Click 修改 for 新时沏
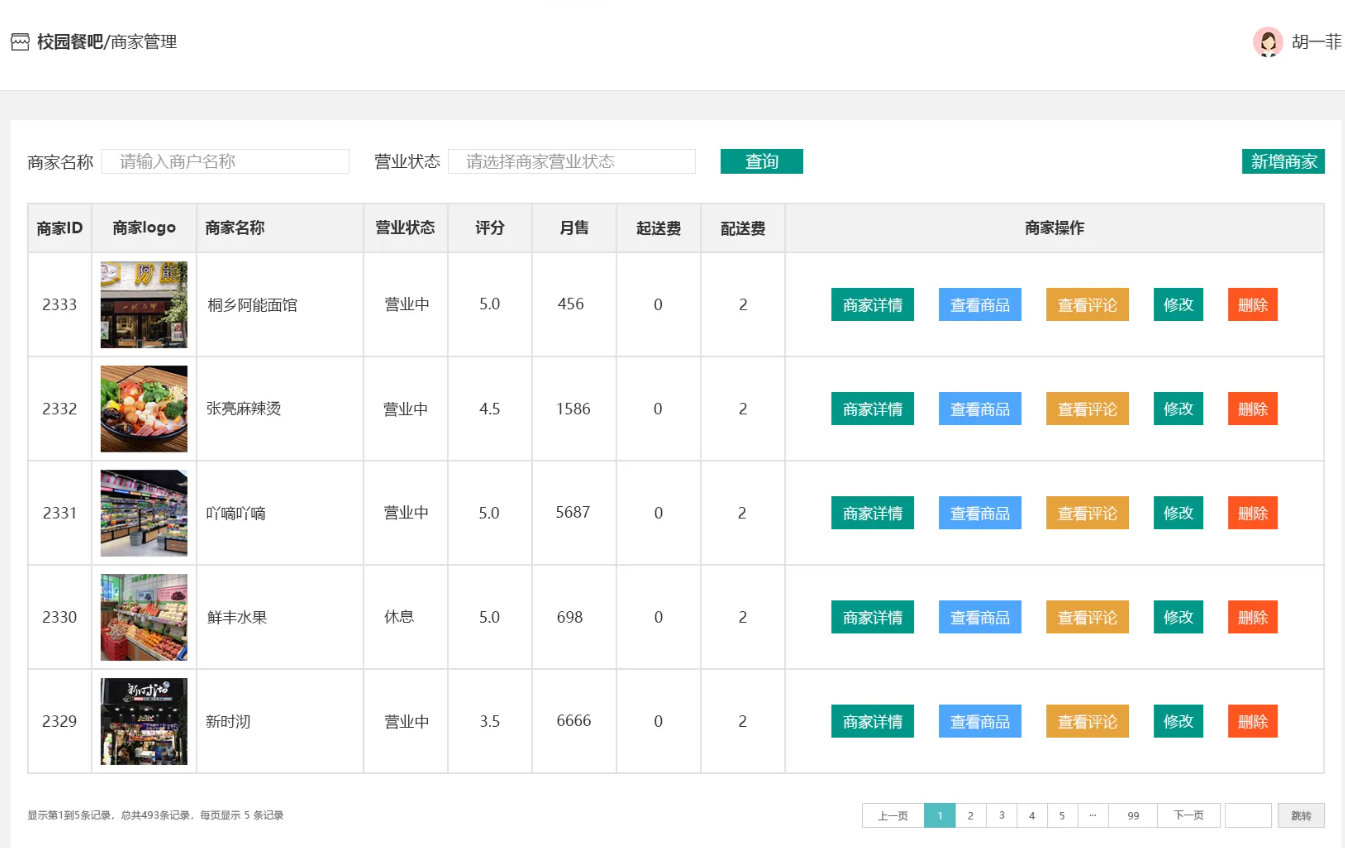 pos(1178,721)
